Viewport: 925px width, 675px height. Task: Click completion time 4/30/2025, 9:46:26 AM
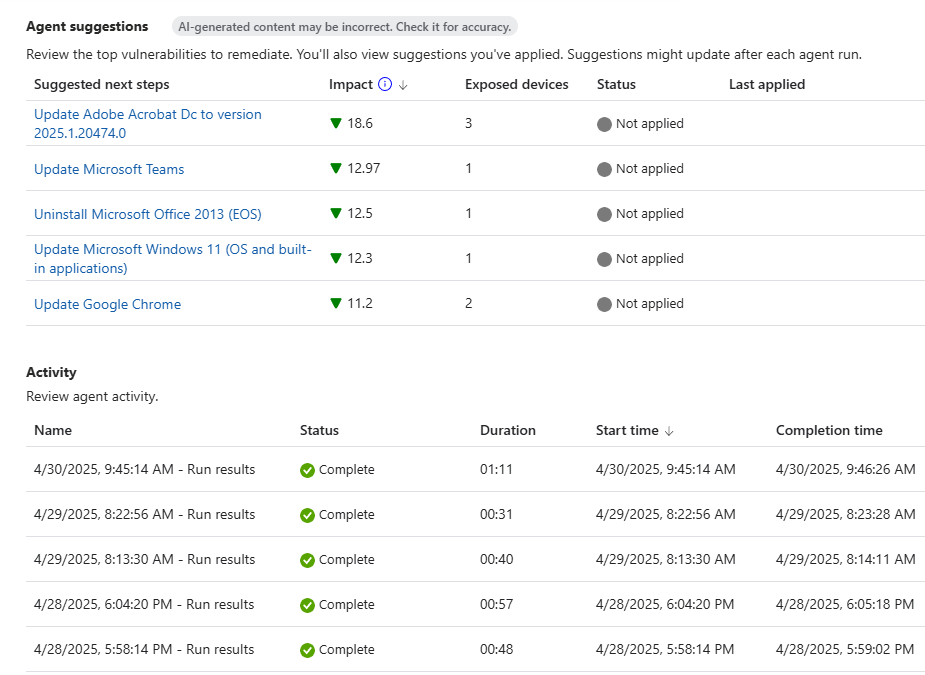845,470
